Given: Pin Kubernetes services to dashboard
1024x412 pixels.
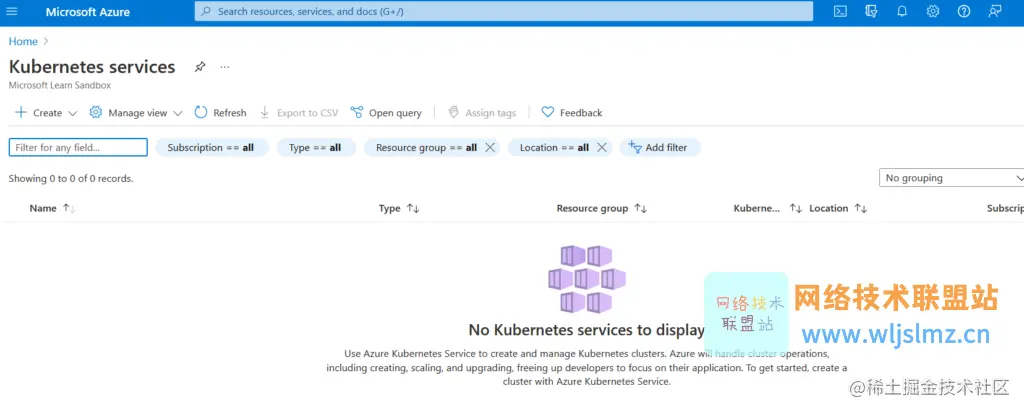Looking at the screenshot, I should [200, 67].
